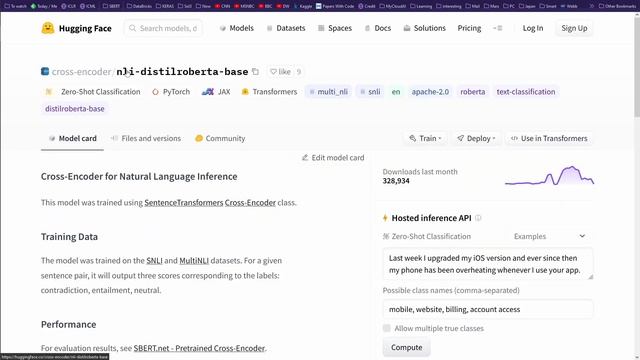Click the Sign Up button

(574, 28)
